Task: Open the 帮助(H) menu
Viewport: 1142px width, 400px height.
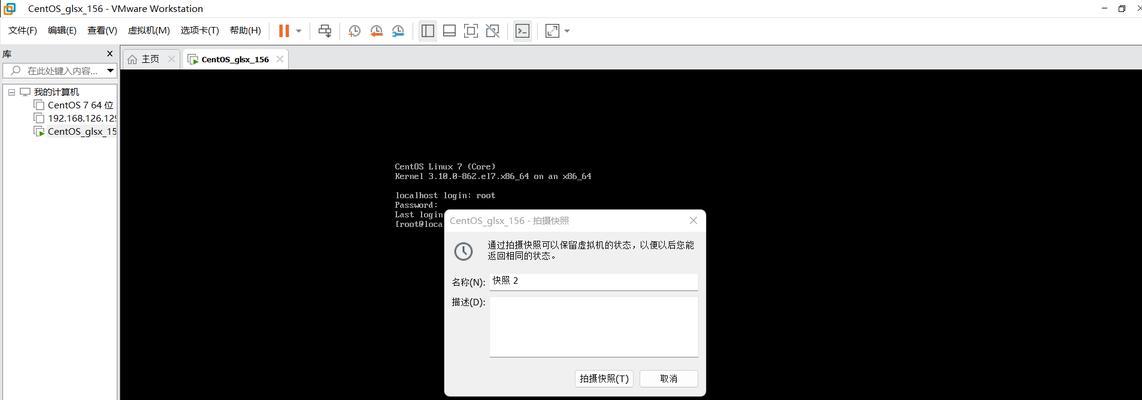Action: point(245,31)
